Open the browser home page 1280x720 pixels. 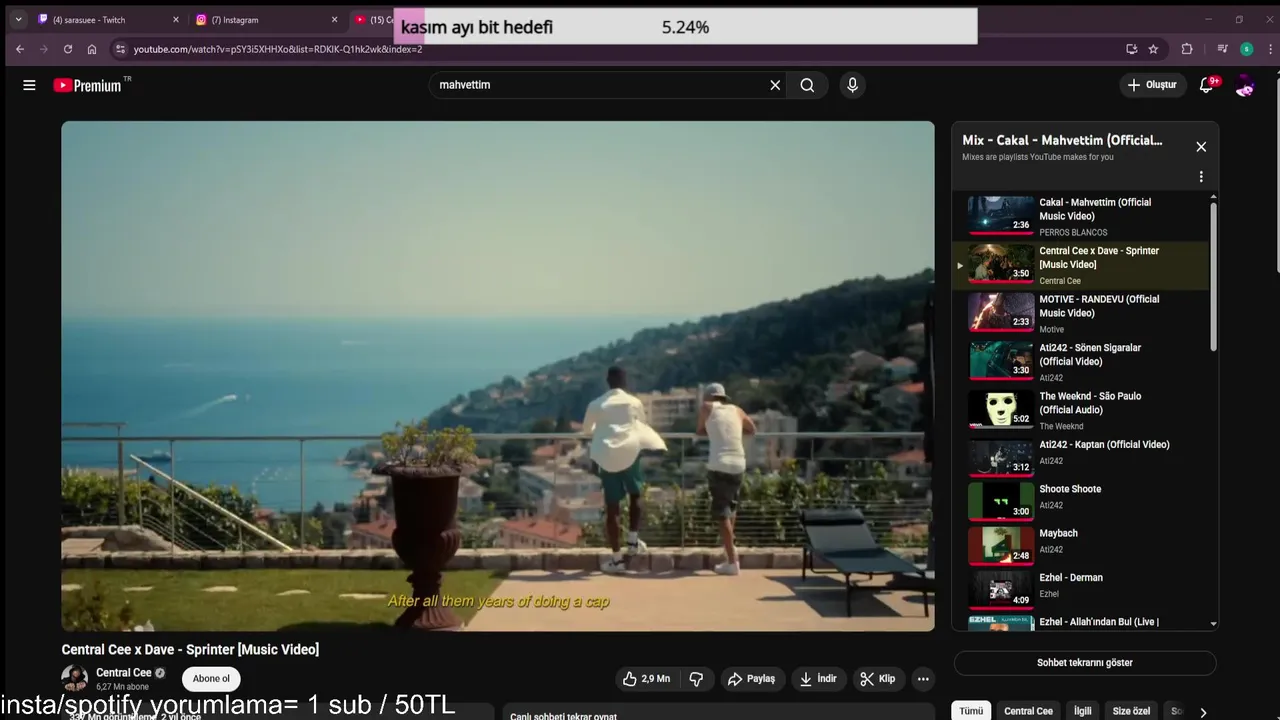(x=92, y=49)
